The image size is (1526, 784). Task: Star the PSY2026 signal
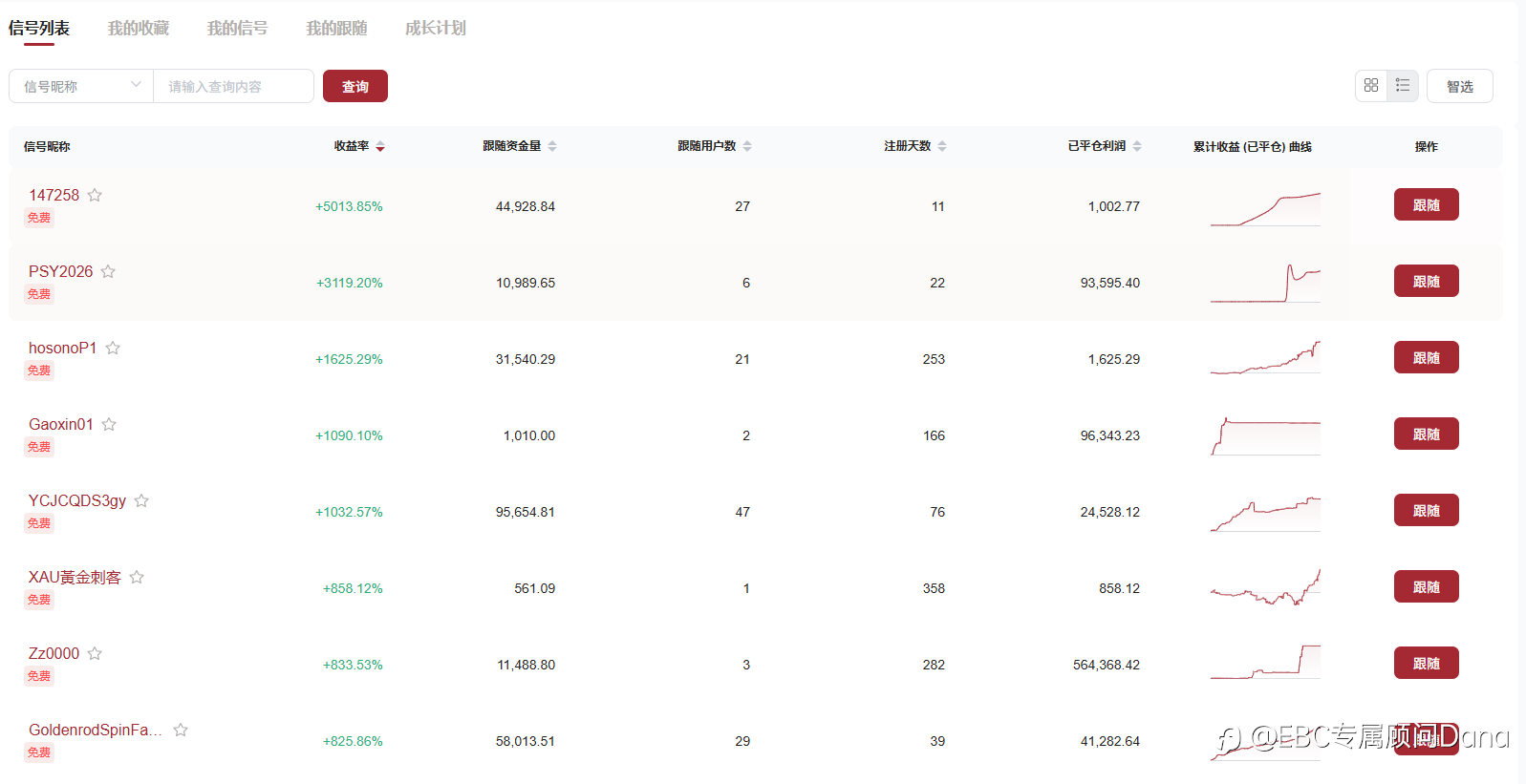coord(108,271)
